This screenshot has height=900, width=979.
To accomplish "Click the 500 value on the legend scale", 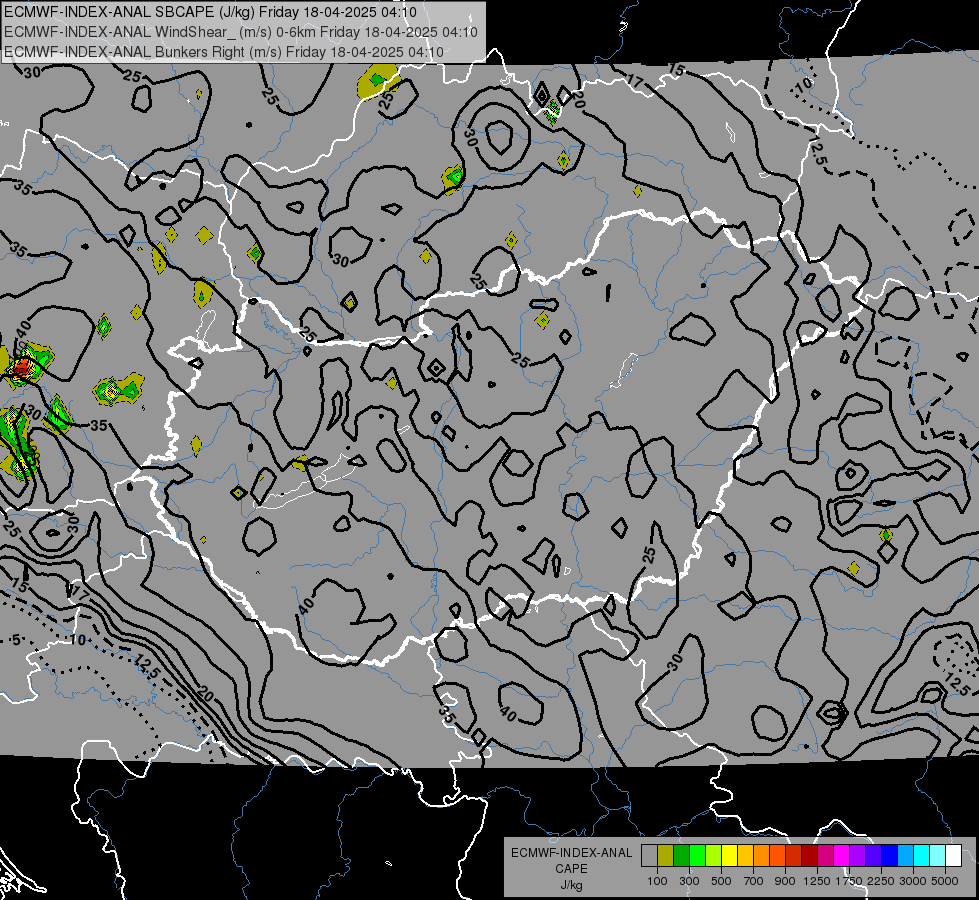I will 721,881.
